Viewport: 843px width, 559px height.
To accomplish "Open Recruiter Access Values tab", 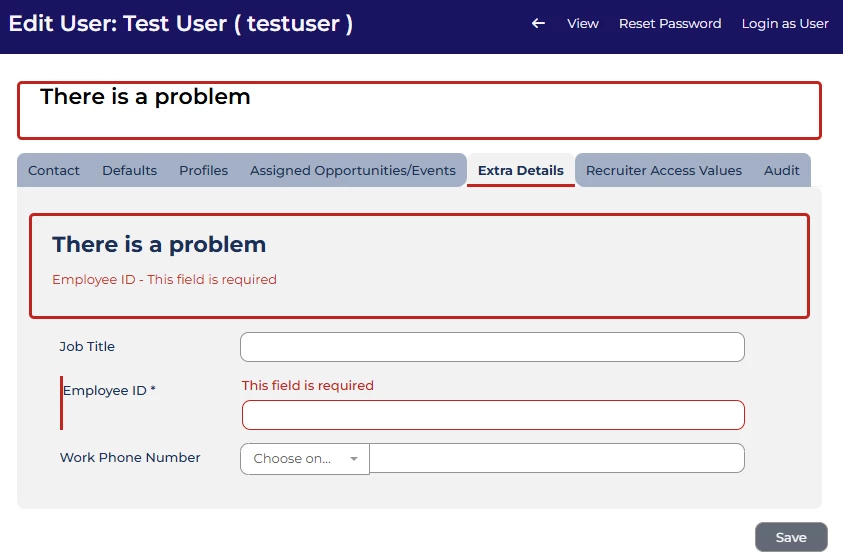I will click(663, 170).
